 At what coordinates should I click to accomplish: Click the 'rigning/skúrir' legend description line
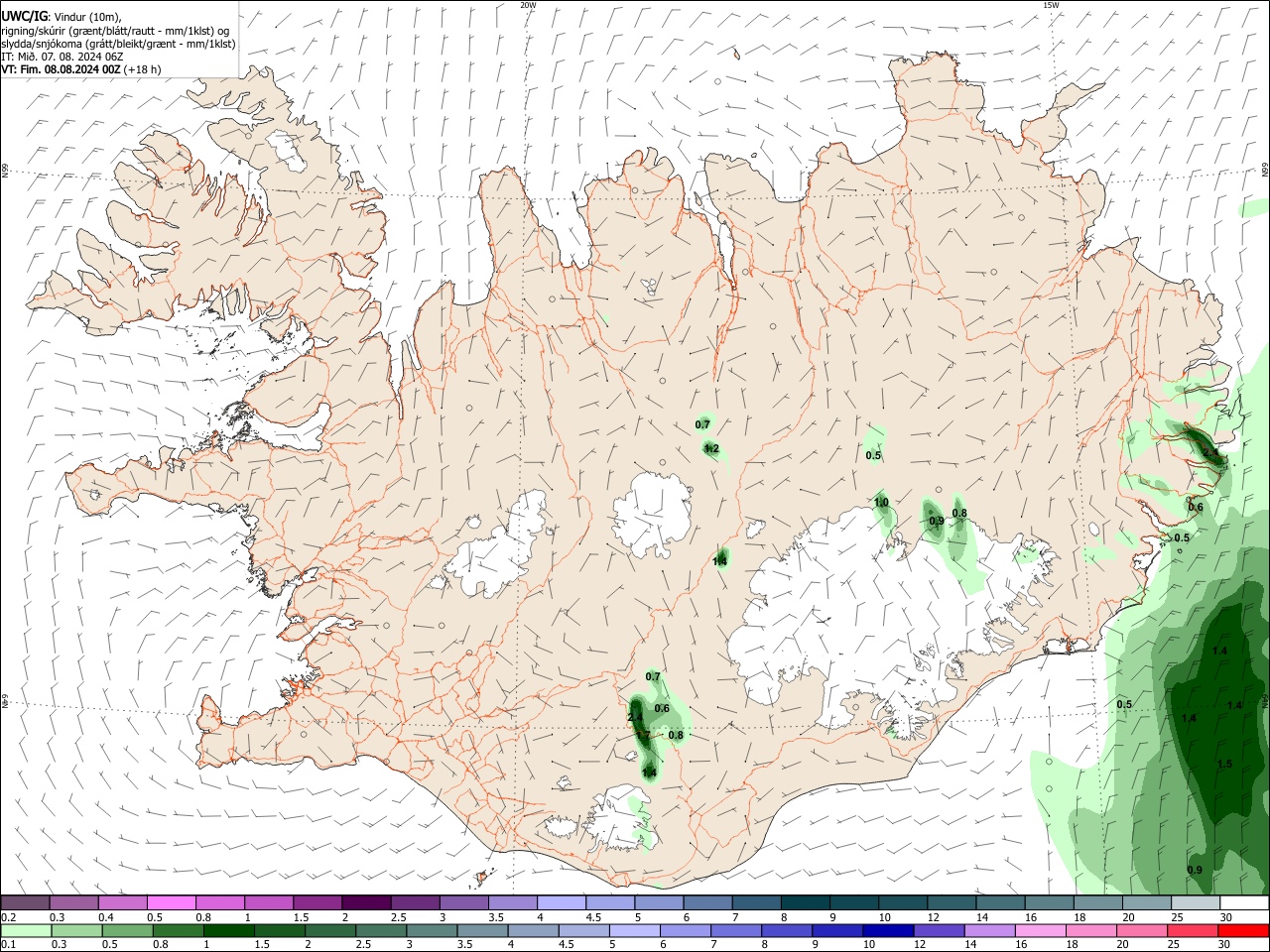[x=116, y=30]
